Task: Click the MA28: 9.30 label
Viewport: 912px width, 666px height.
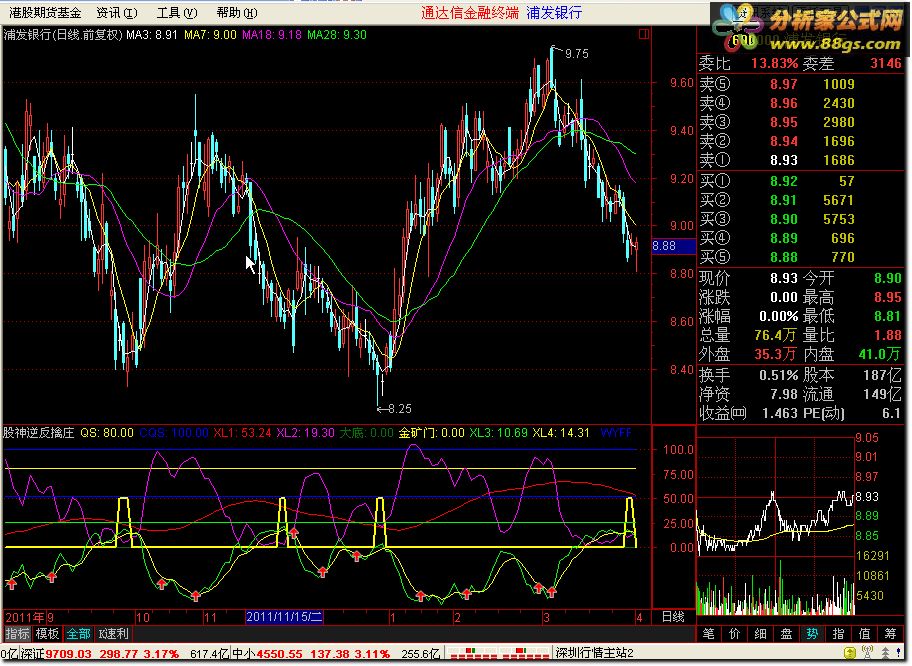Action: 337,34
